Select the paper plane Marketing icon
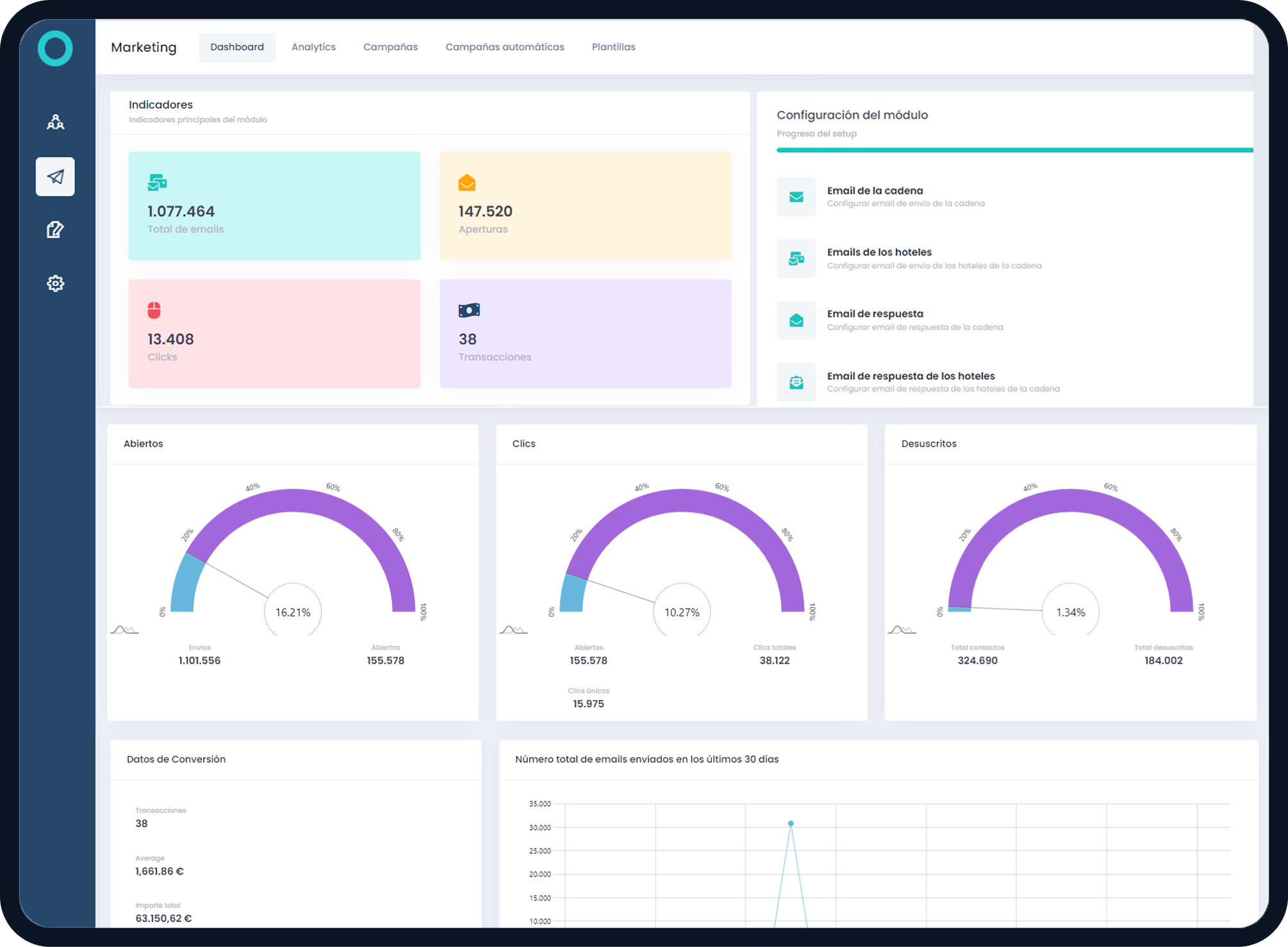Image resolution: width=1288 pixels, height=947 pixels. [x=55, y=176]
